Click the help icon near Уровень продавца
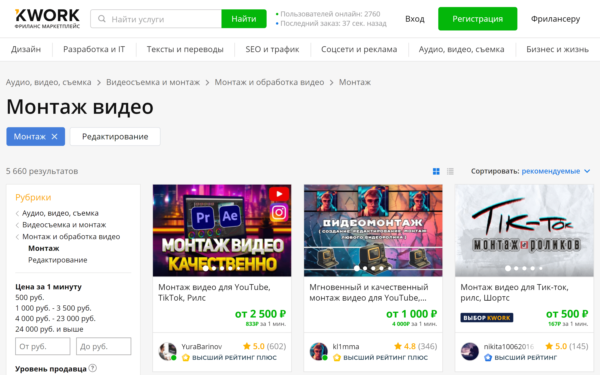This screenshot has width=600, height=375. point(93,368)
